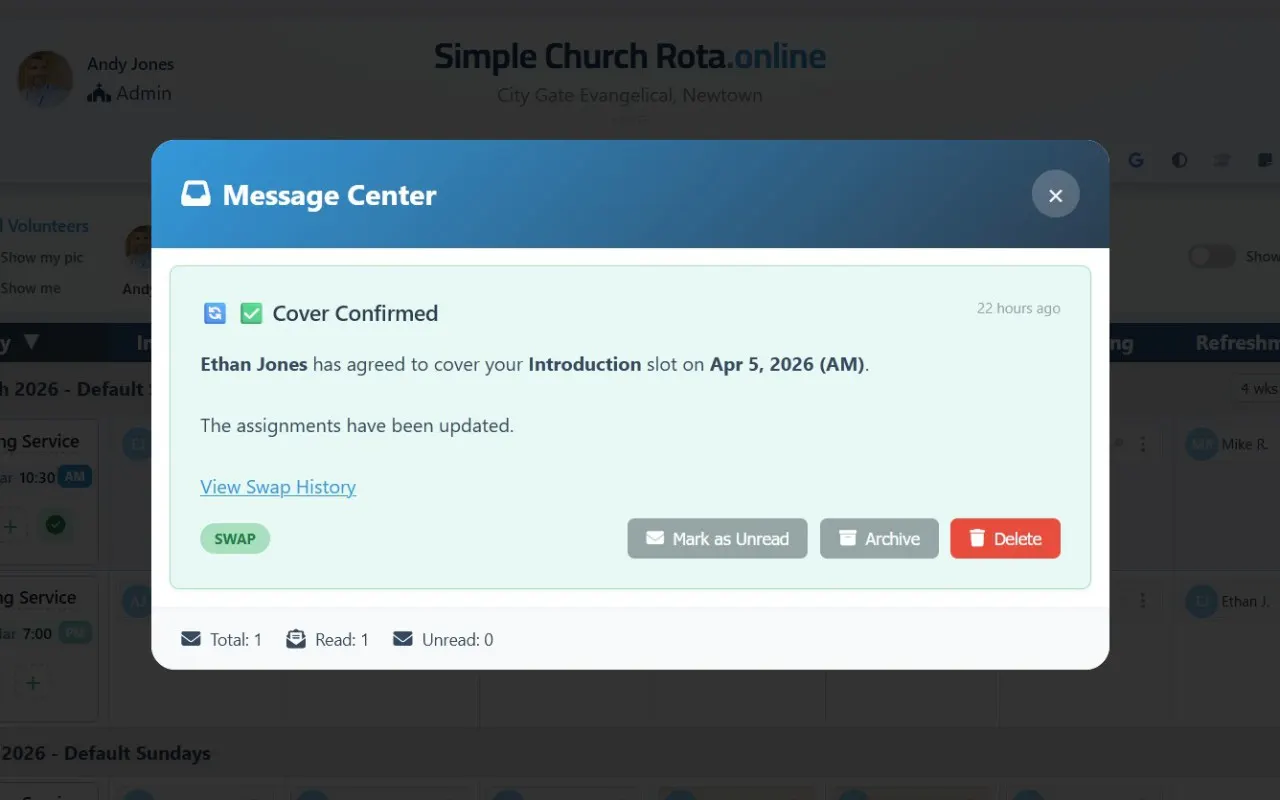Click the 22 hours ago timestamp
This screenshot has width=1280, height=800.
pos(1018,308)
